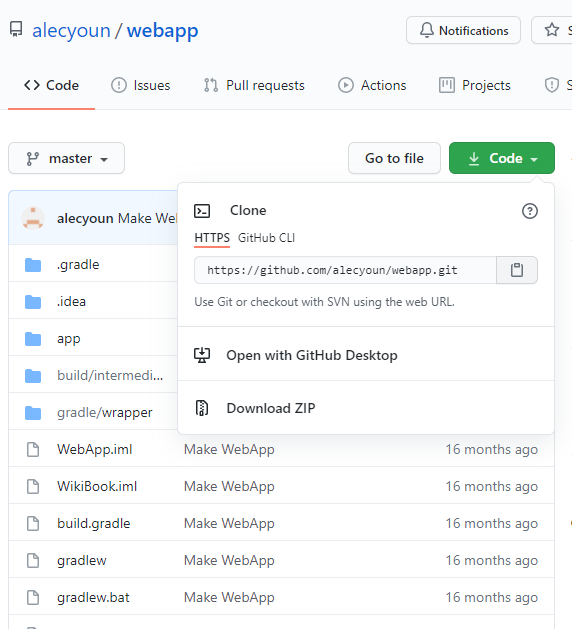
Task: Click the Security shield tab icon
Action: tap(552, 85)
